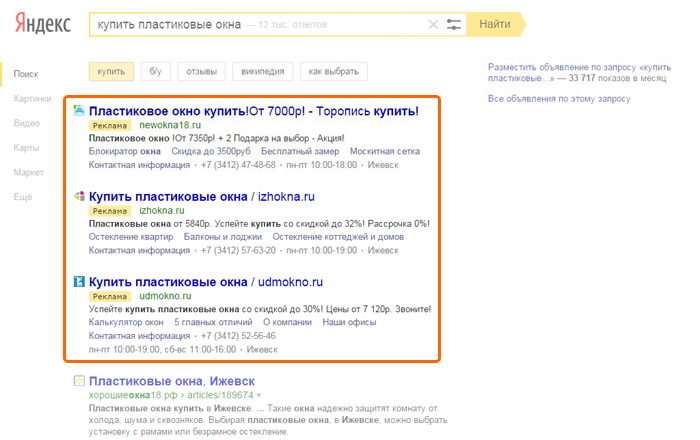Click Разместить объявление по запросу link

(x=579, y=72)
